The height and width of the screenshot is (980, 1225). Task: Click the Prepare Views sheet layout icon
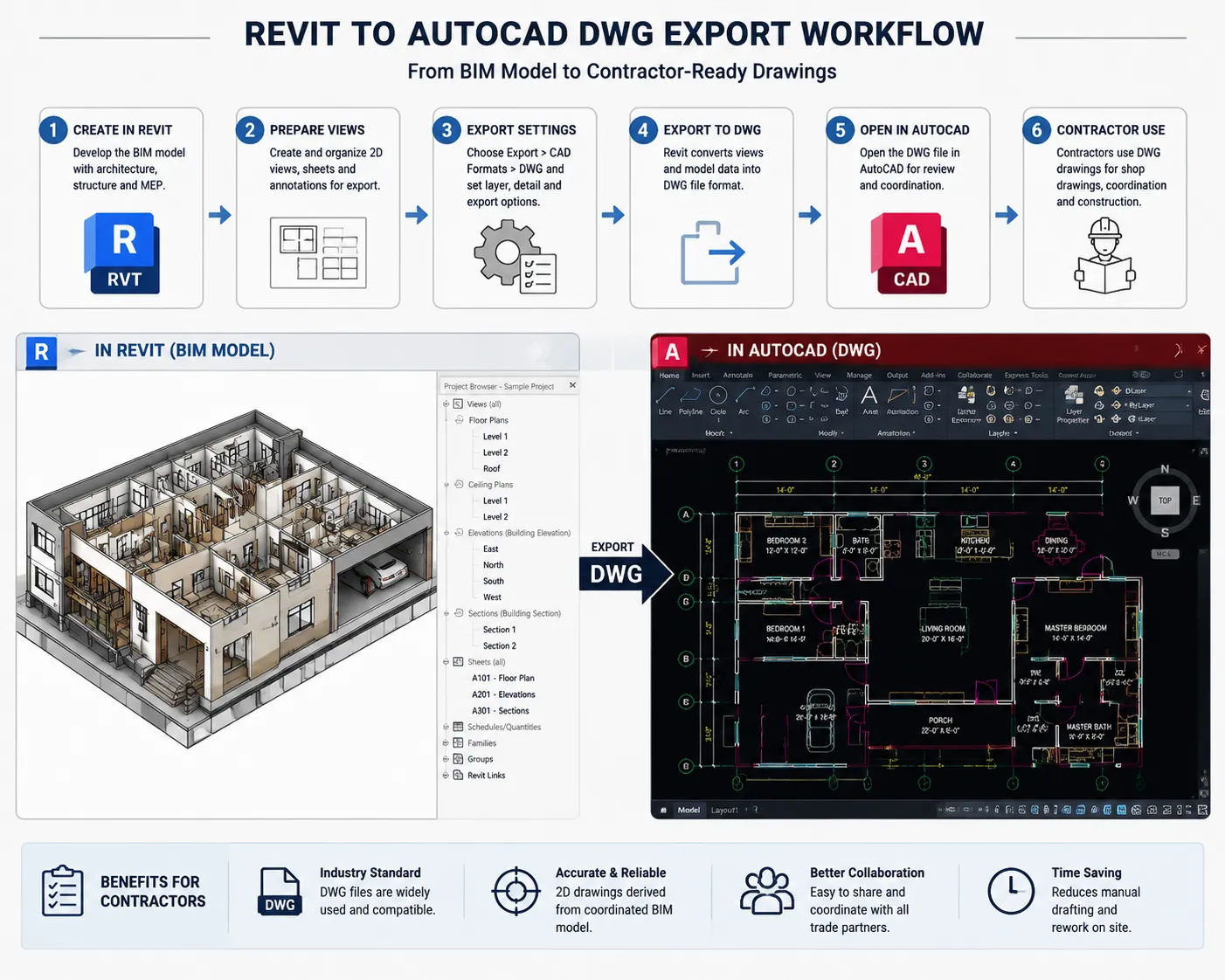[318, 252]
